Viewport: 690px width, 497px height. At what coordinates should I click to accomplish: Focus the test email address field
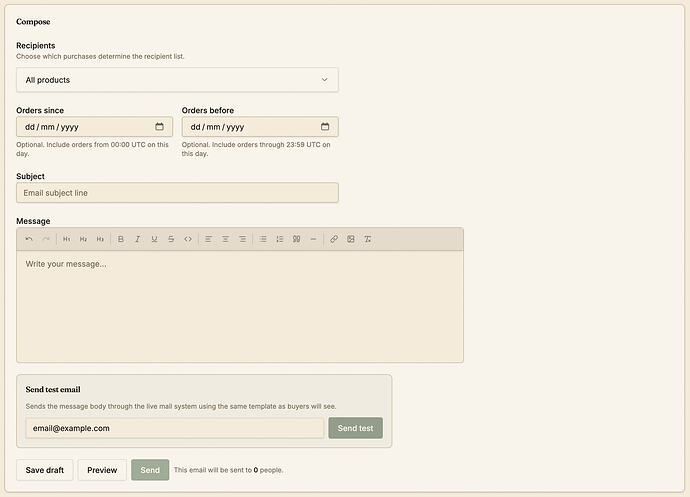tap(175, 428)
